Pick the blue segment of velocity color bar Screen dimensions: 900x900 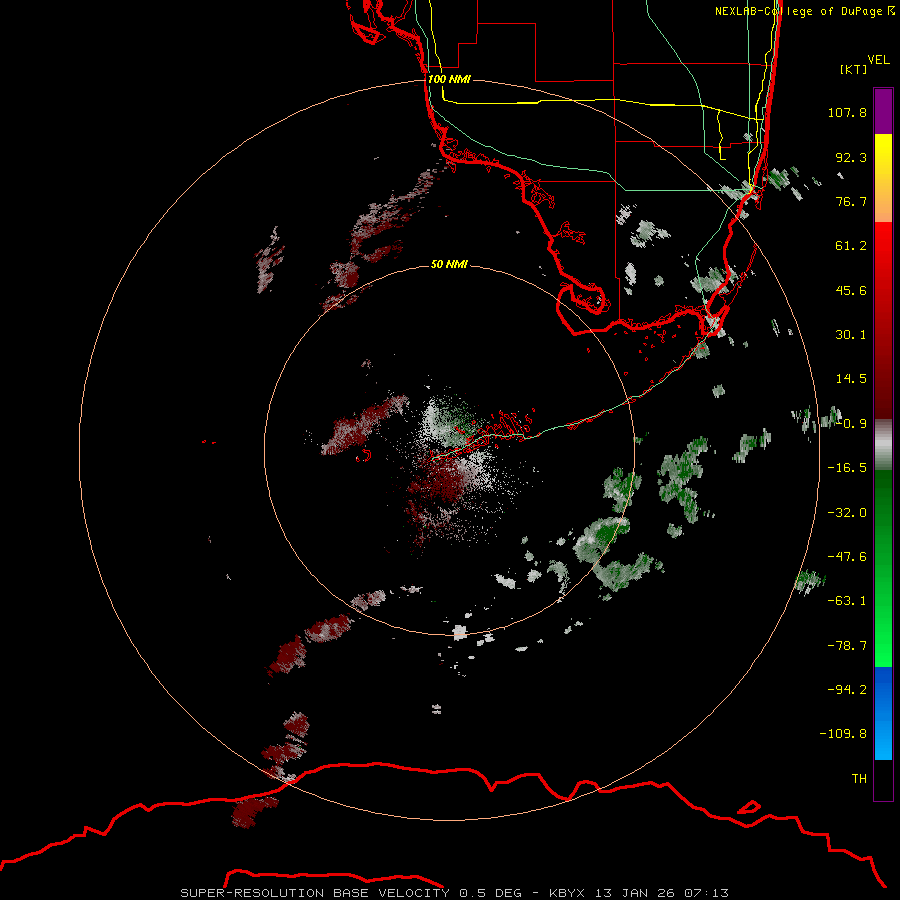(883, 713)
